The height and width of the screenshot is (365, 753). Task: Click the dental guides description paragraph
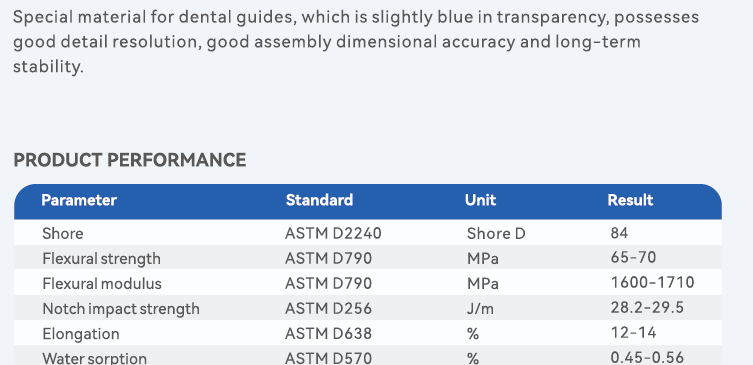pyautogui.click(x=356, y=42)
